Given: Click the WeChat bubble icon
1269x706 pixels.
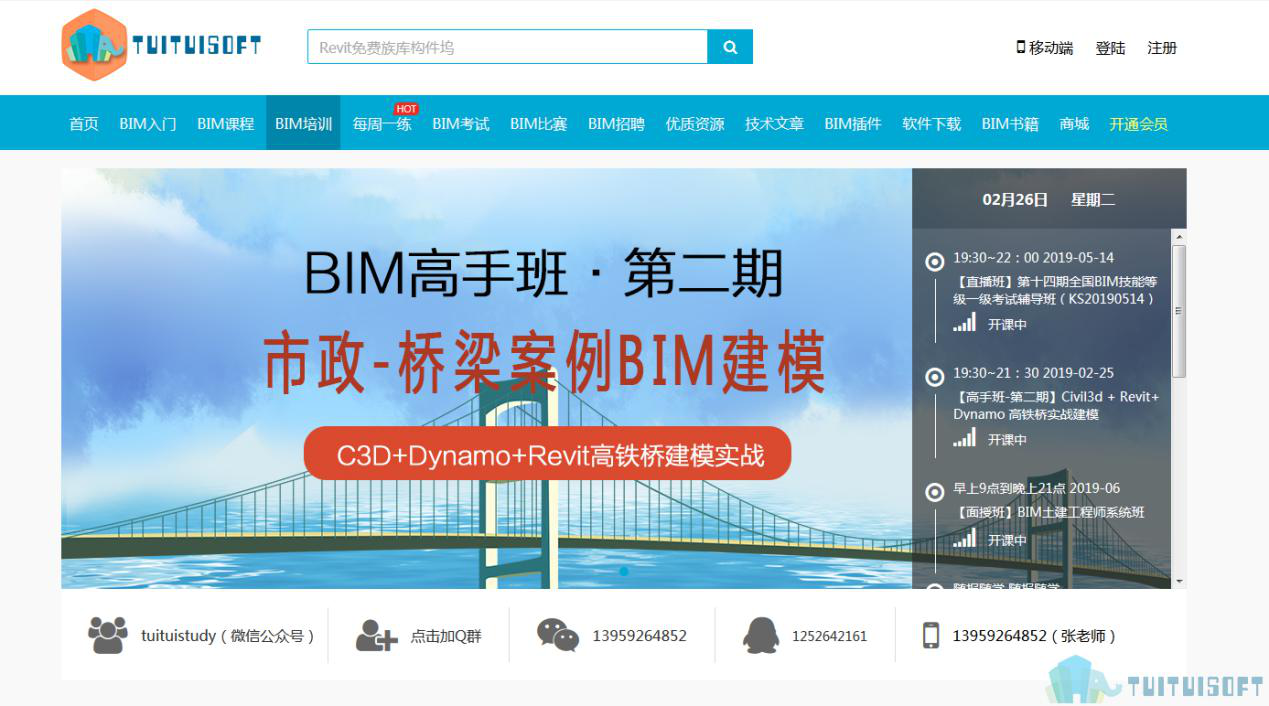Looking at the screenshot, I should click(557, 635).
